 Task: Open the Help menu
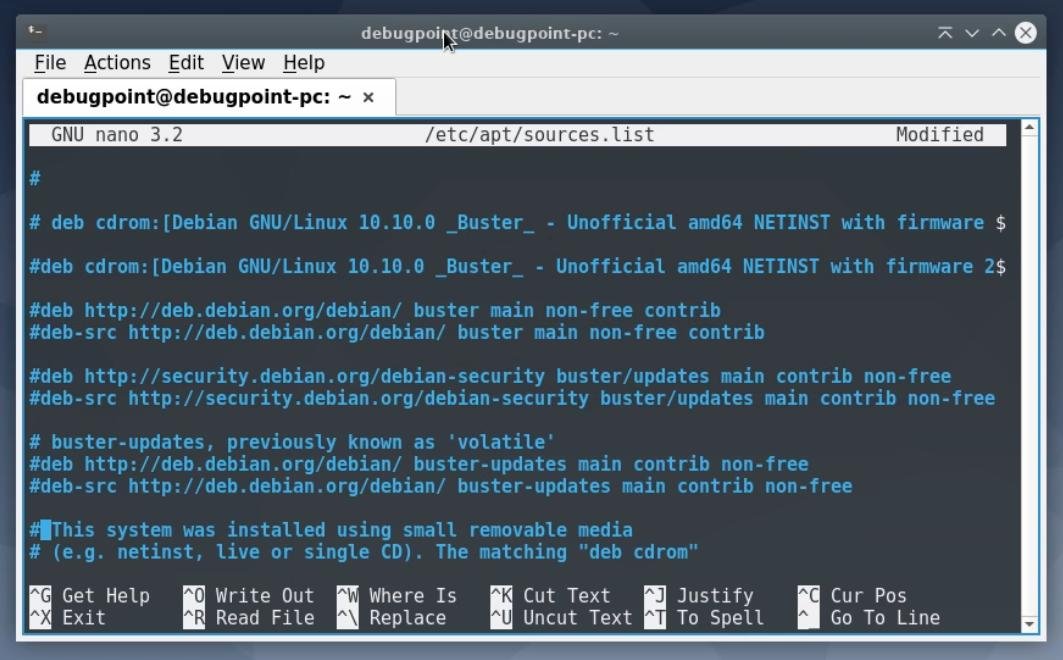click(x=301, y=62)
